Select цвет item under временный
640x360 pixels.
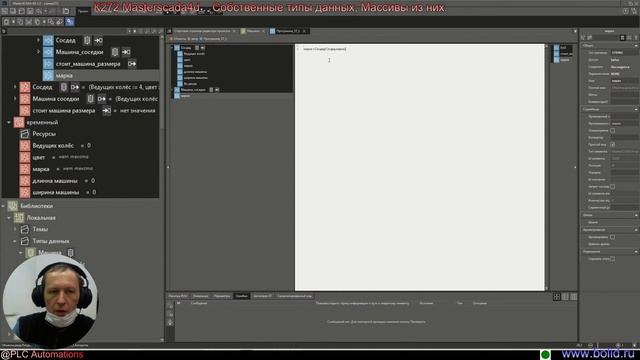click(39, 157)
